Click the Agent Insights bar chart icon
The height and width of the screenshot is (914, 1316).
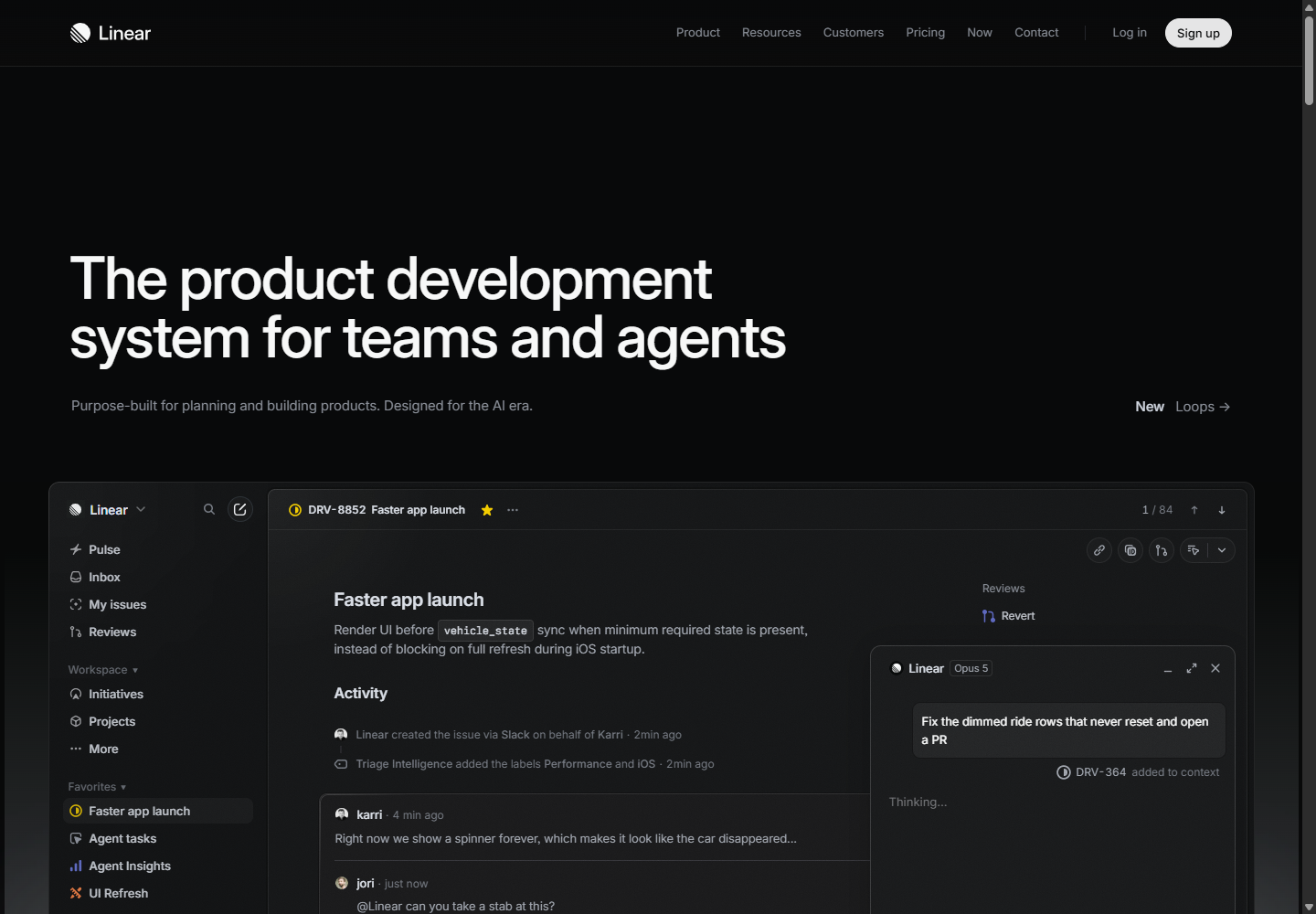[76, 866]
